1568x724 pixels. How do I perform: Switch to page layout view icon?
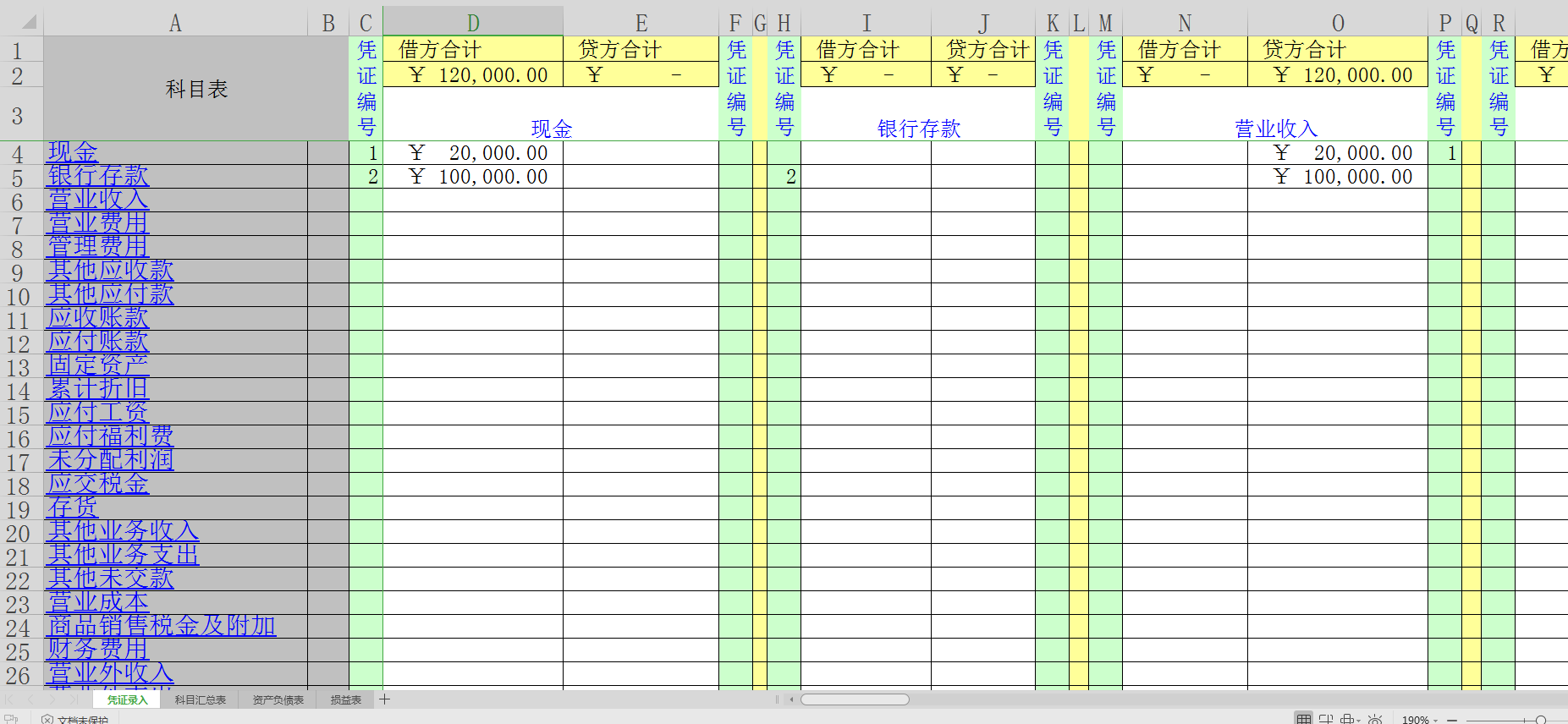tap(1326, 720)
